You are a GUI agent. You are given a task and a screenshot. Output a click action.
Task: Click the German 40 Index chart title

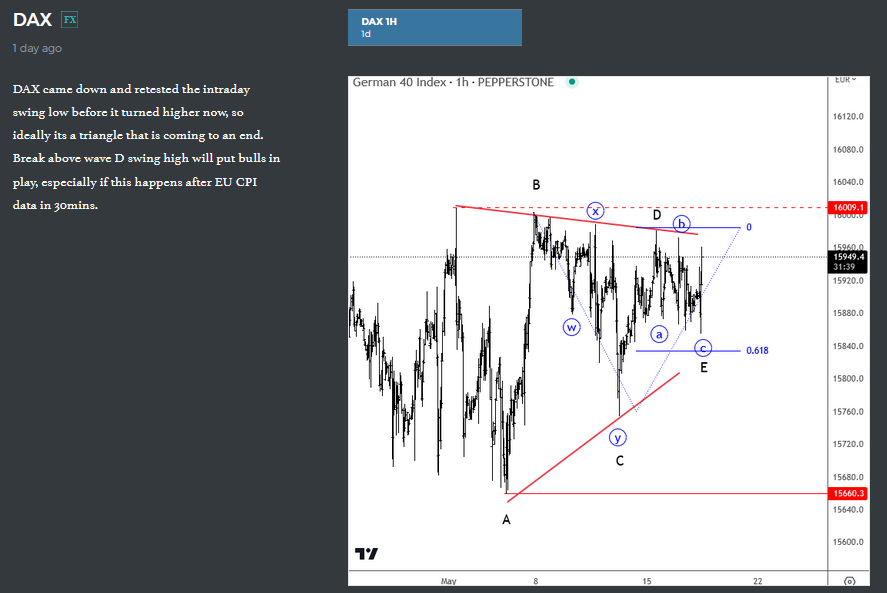(x=453, y=83)
